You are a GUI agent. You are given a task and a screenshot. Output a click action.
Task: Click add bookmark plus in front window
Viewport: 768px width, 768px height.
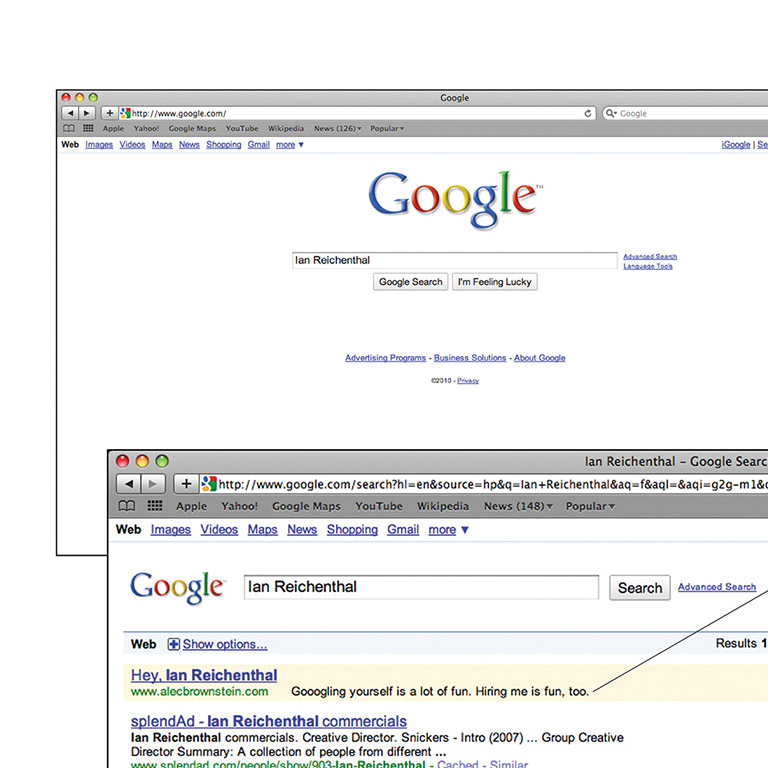186,484
